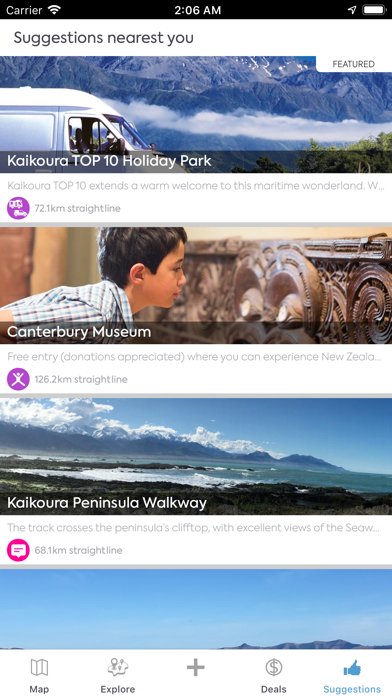View the coastal peninsula photo
This screenshot has width=392, height=696.
click(x=196, y=456)
